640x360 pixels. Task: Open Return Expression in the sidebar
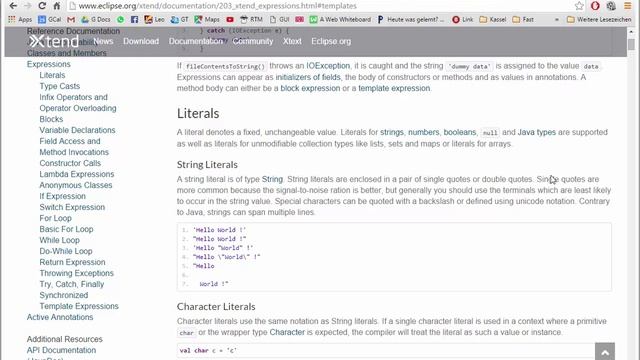(73, 262)
